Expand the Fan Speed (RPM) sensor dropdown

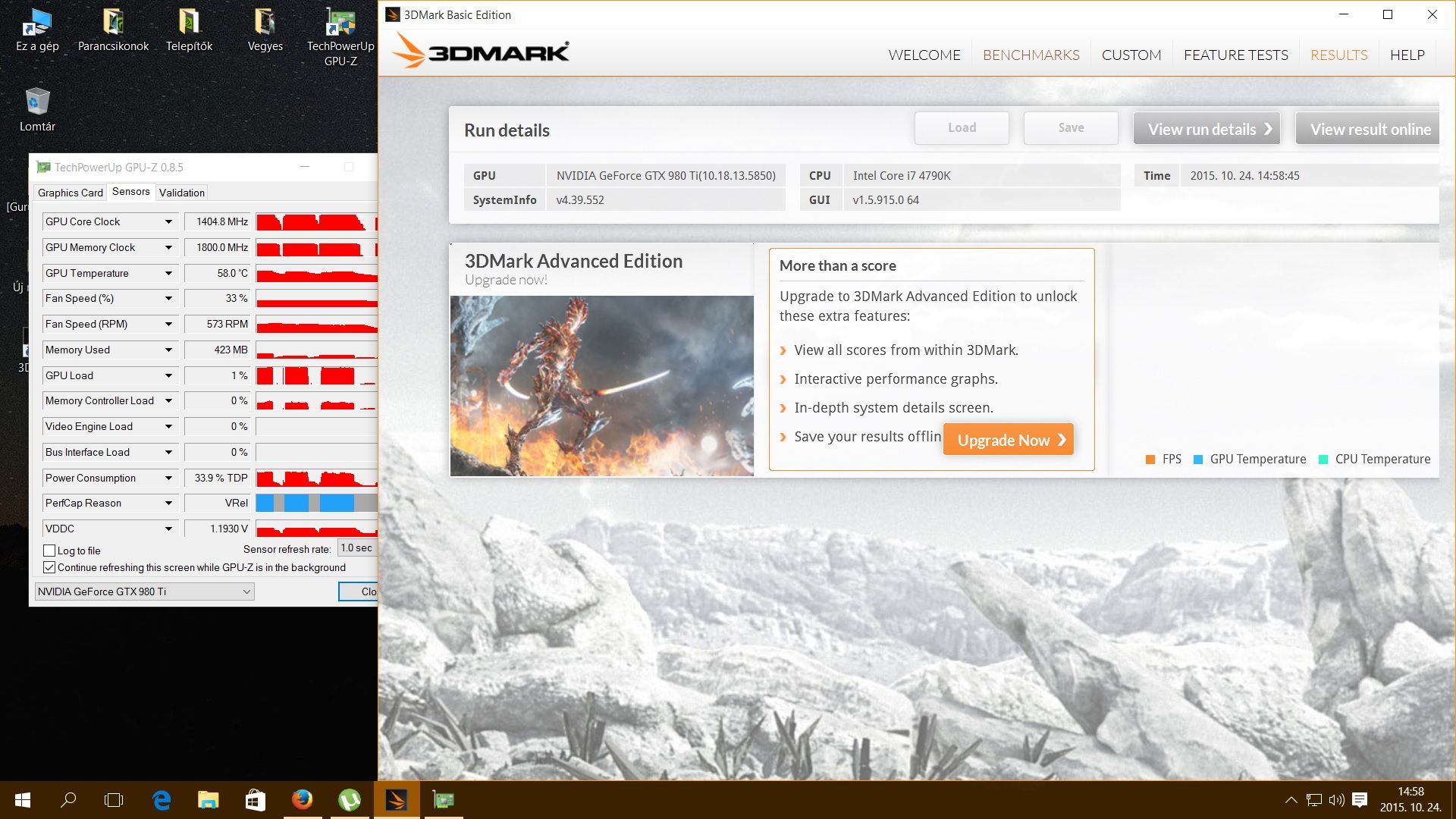[168, 324]
